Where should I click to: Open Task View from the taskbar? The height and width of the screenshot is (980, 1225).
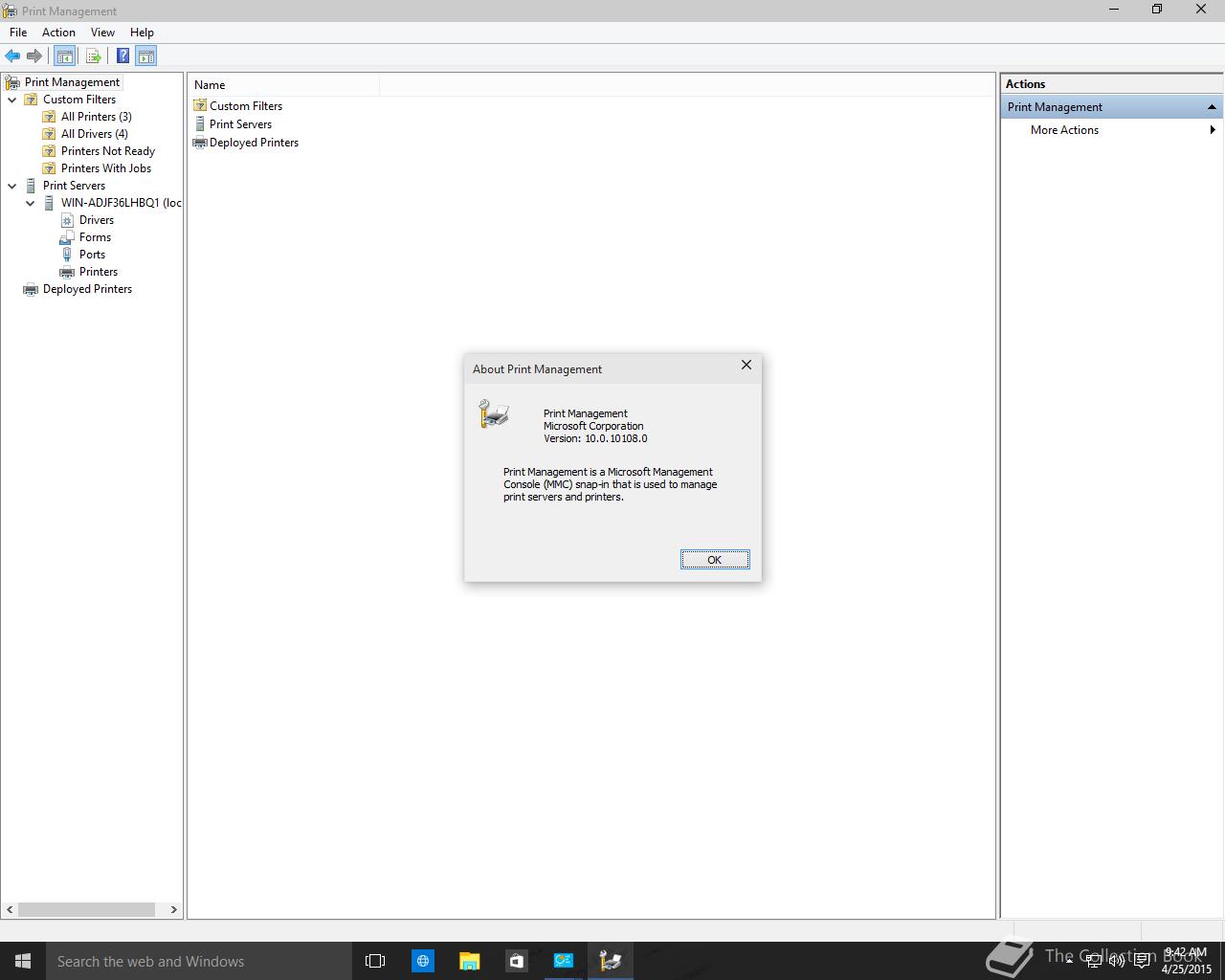(375, 961)
